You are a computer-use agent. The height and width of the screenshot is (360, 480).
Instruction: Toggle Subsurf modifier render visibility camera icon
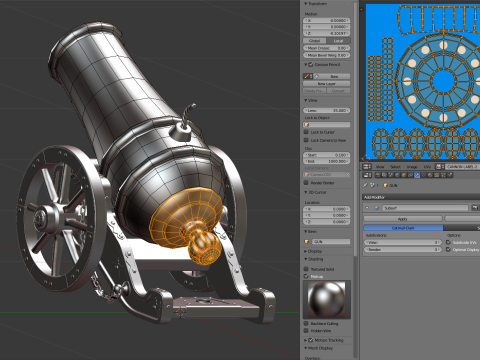click(x=475, y=208)
